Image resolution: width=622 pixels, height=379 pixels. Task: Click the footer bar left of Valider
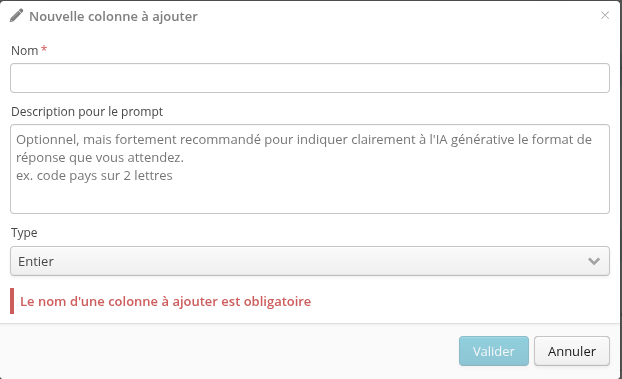click(230, 351)
